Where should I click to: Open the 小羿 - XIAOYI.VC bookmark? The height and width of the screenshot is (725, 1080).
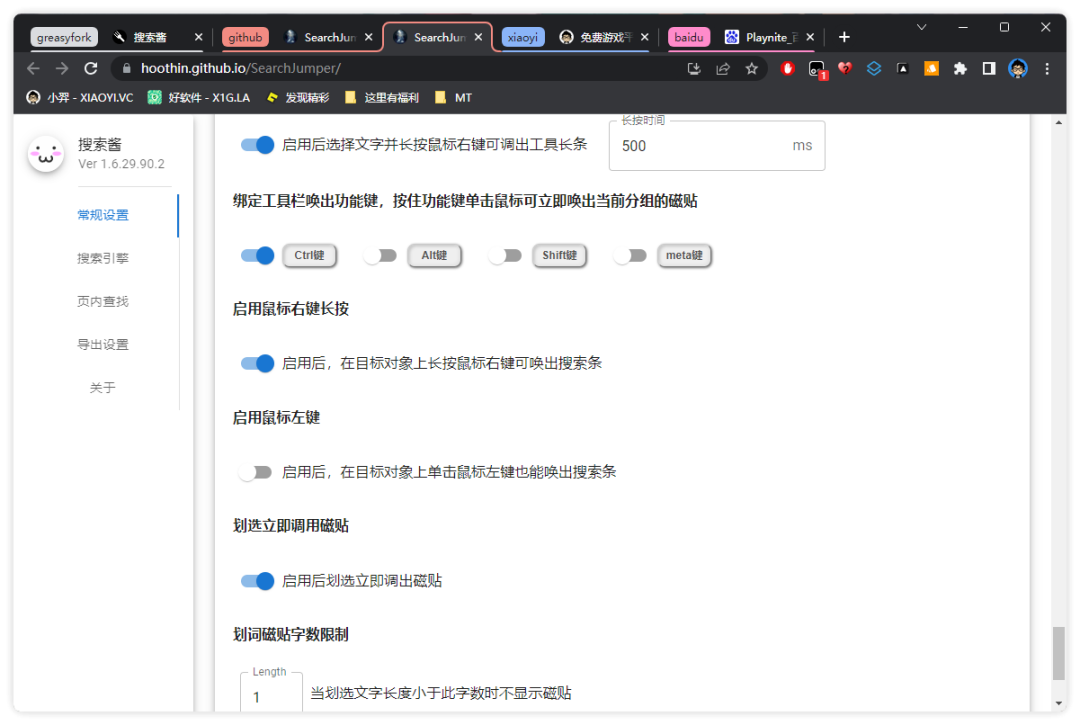tap(80, 98)
